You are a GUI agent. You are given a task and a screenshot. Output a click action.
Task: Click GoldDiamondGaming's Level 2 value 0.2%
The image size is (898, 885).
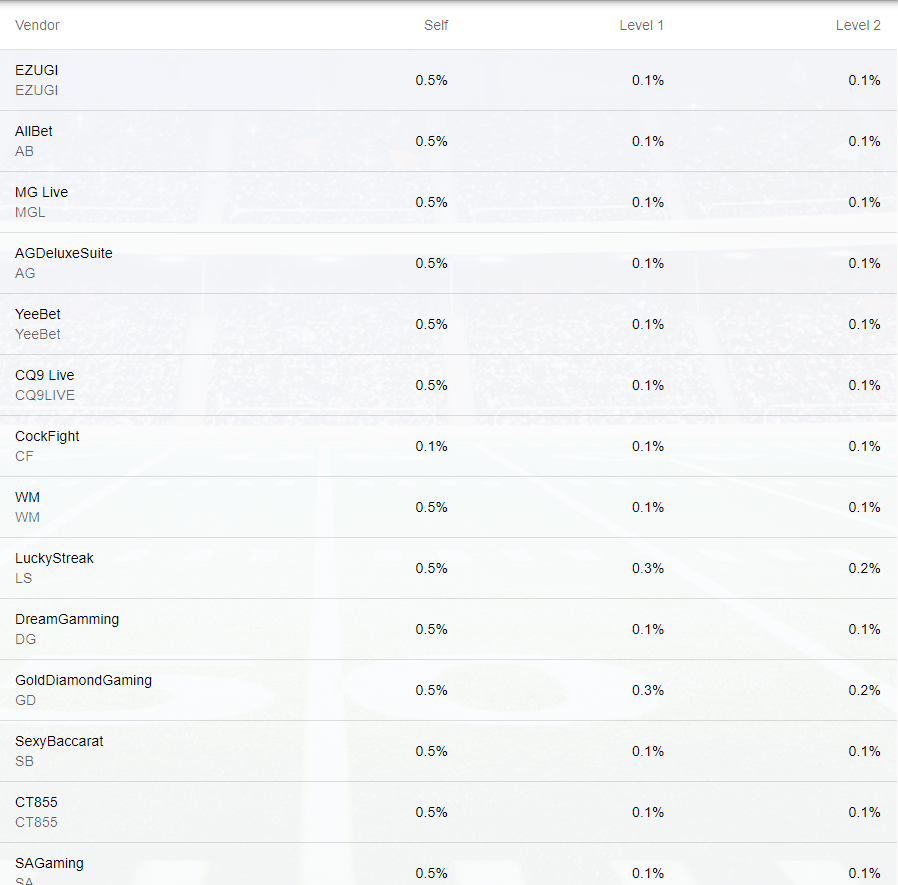point(864,690)
